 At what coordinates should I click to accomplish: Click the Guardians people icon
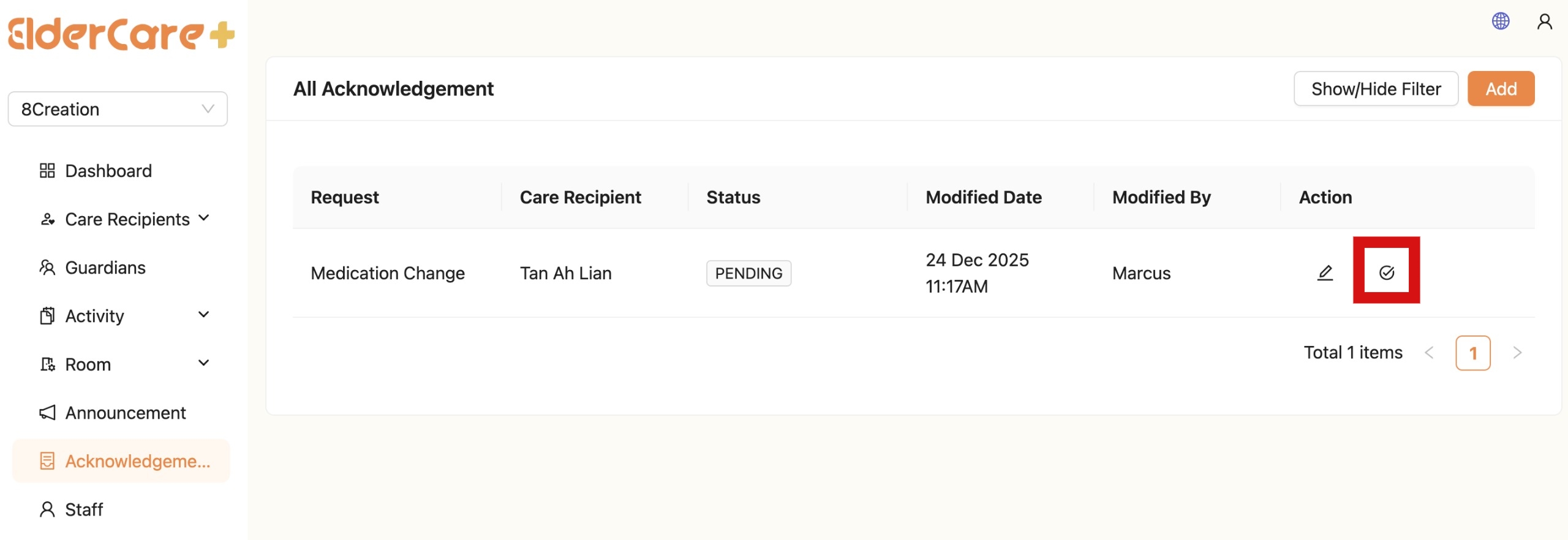coord(47,268)
